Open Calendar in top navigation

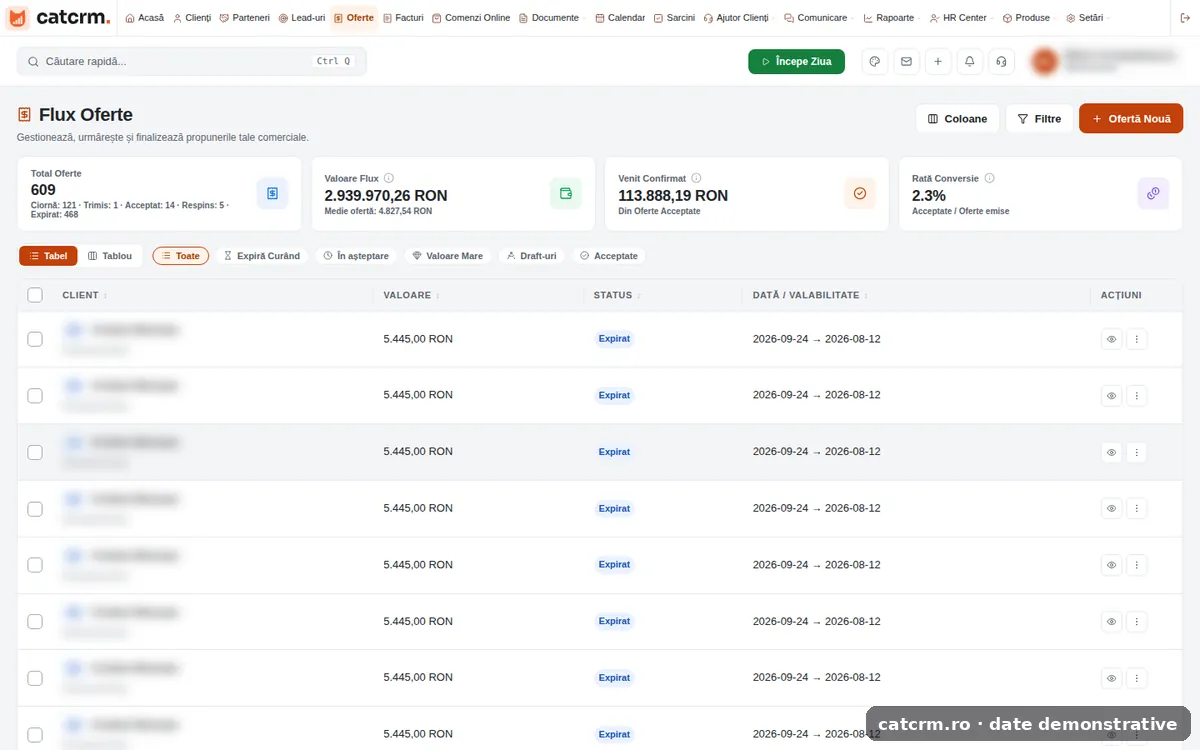click(620, 18)
